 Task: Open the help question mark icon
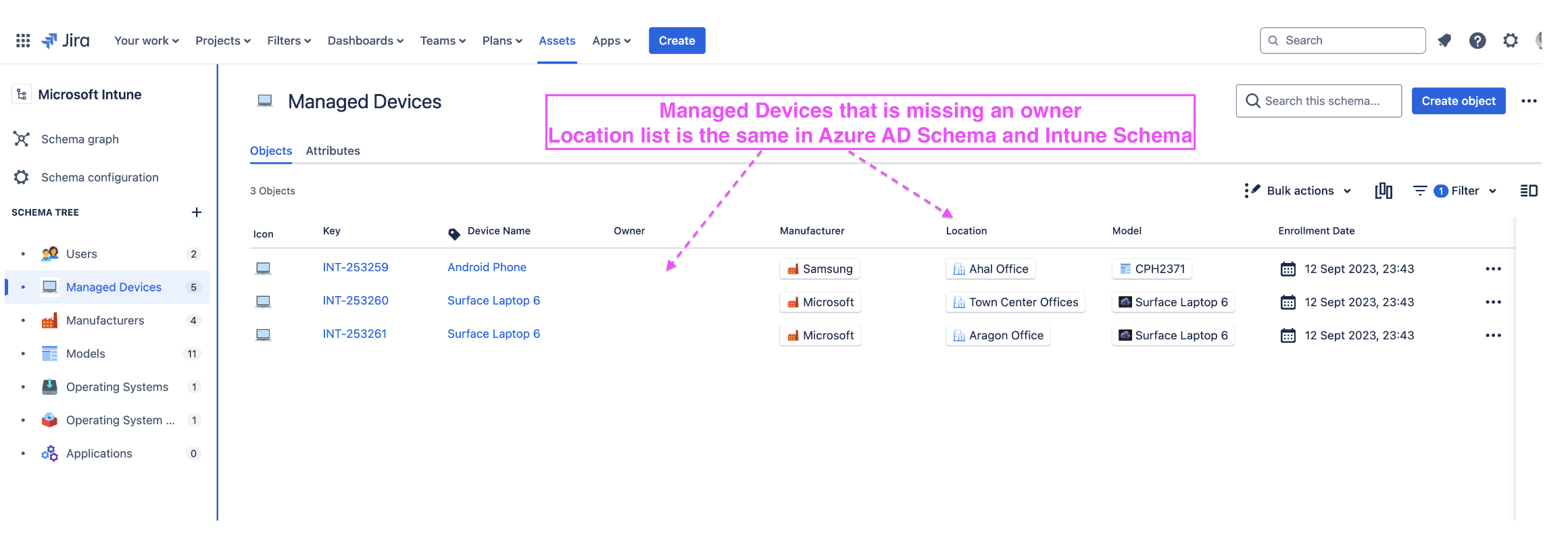(1477, 41)
